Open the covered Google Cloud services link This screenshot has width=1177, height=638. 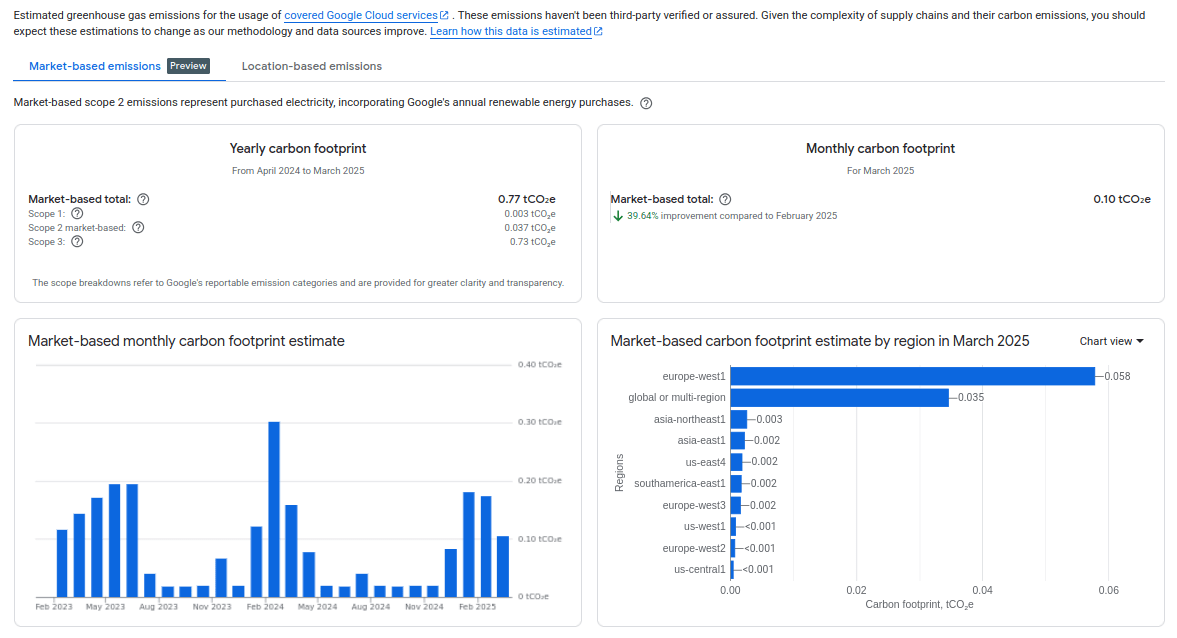point(362,15)
